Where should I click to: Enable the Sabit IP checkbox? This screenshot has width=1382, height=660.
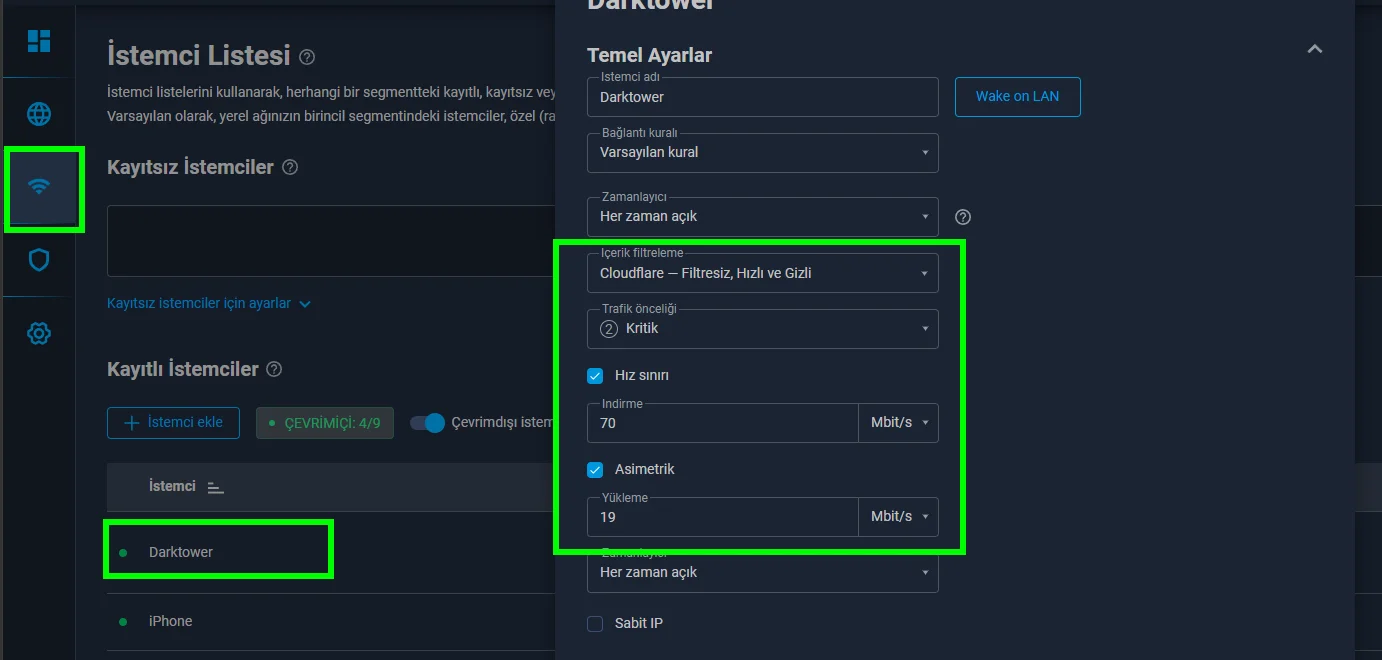(x=595, y=624)
